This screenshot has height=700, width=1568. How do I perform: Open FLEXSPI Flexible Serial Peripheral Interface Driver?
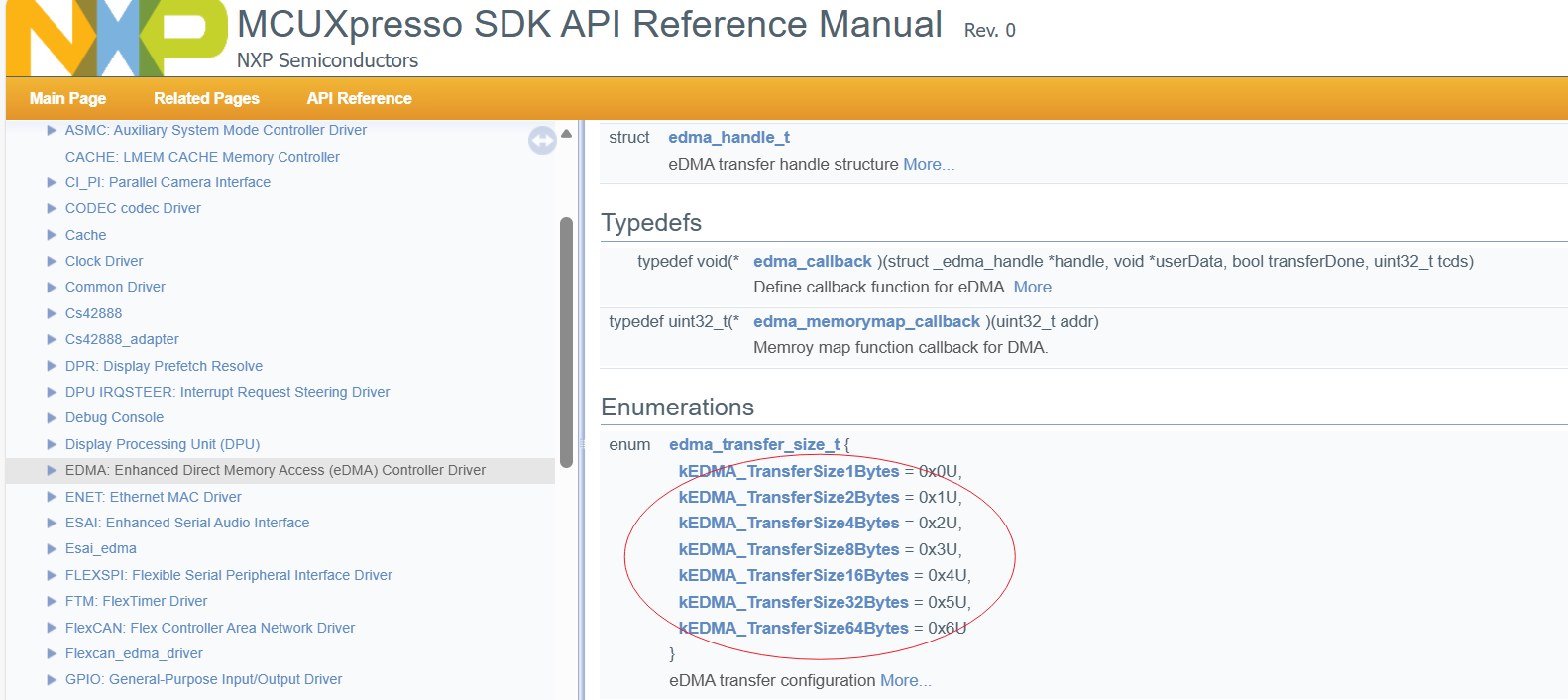[229, 575]
